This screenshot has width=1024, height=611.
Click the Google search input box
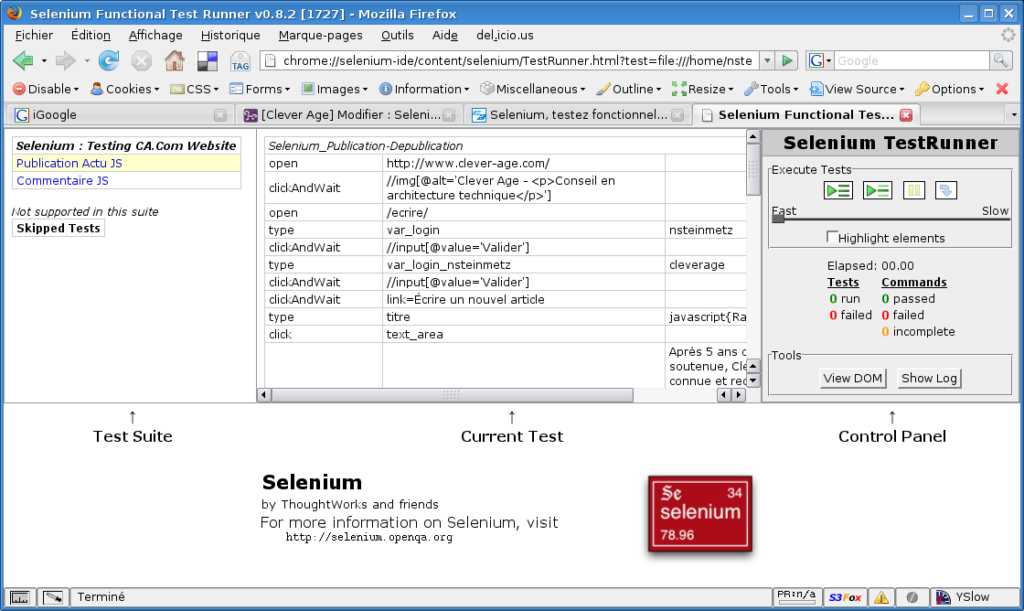[912, 61]
